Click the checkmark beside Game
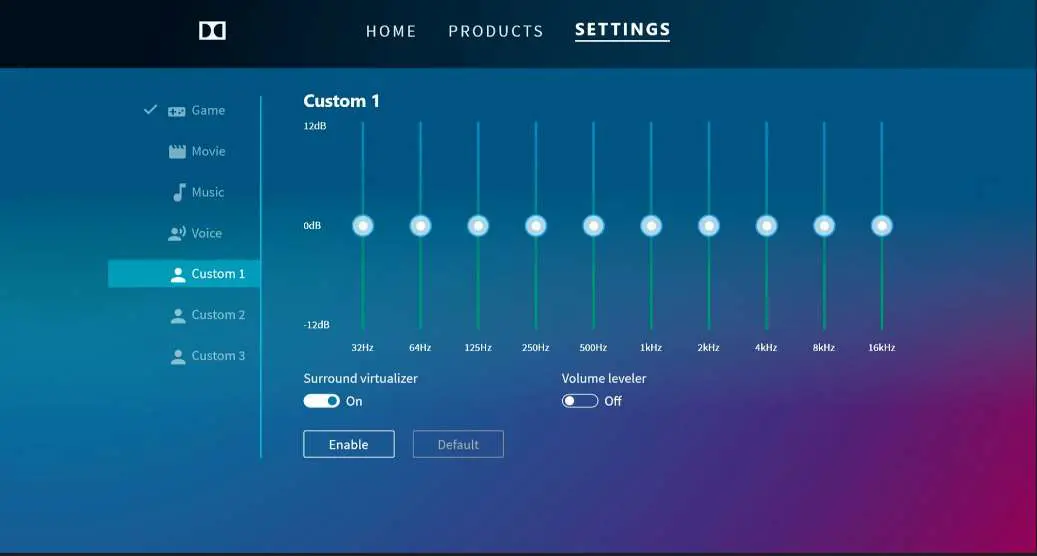This screenshot has width=1037, height=556. 150,110
